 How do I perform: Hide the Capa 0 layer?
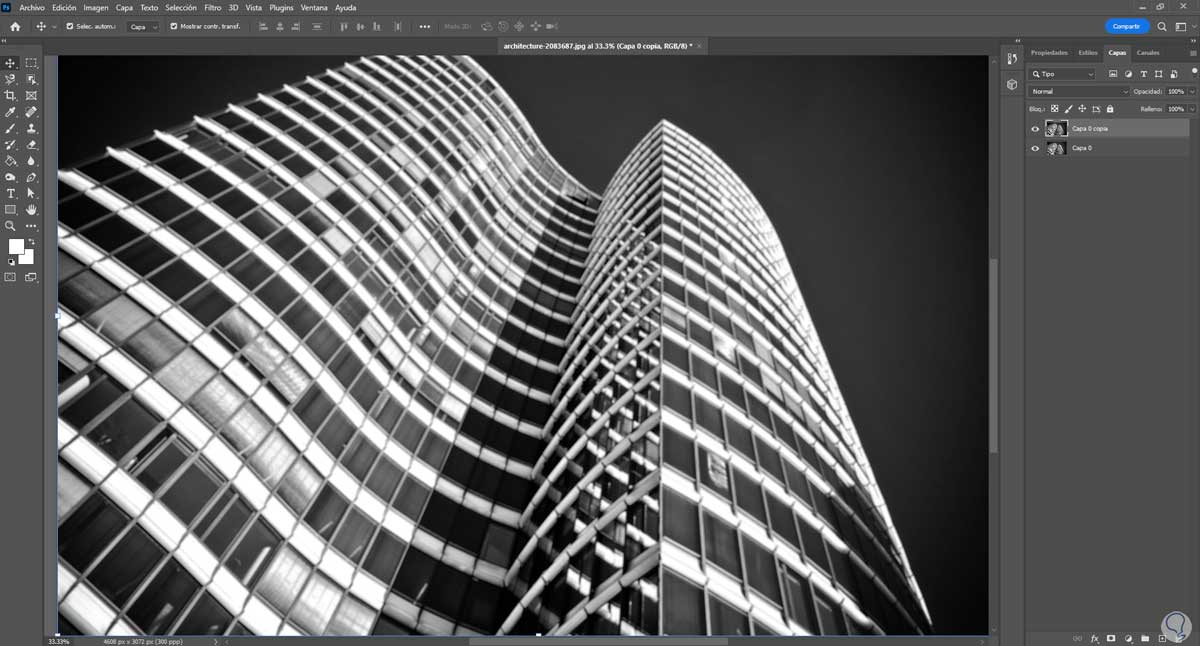pos(1035,148)
